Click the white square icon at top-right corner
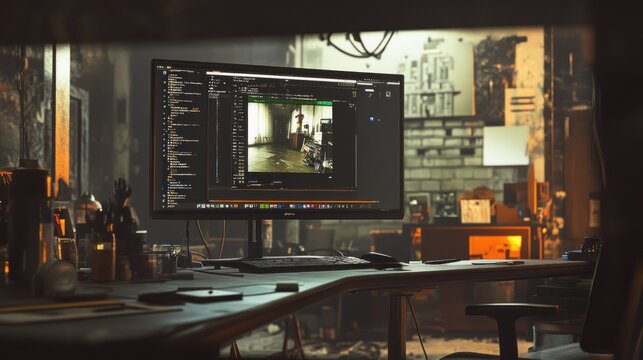Screen dimensions: 643x360 point(388,94)
